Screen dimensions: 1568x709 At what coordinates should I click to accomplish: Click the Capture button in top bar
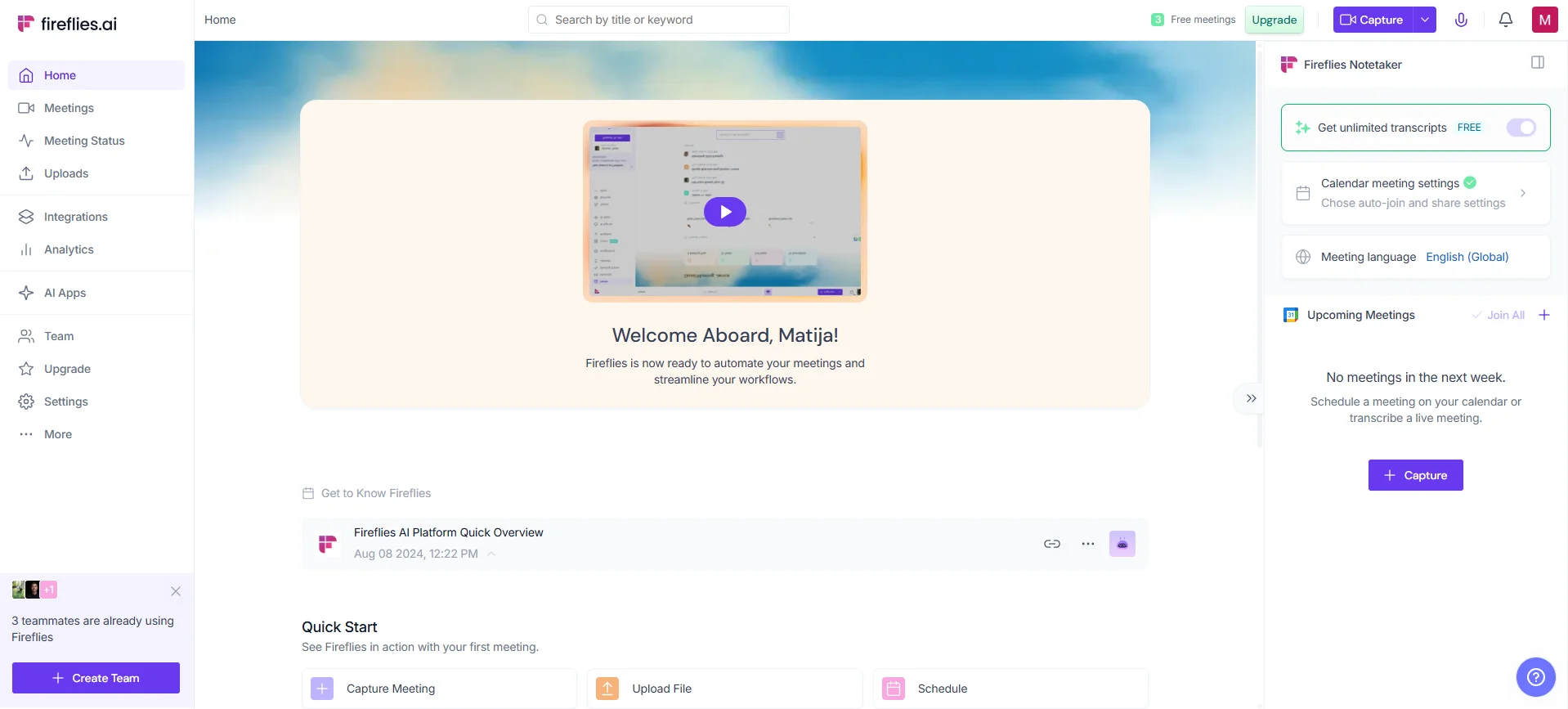pyautogui.click(x=1373, y=20)
